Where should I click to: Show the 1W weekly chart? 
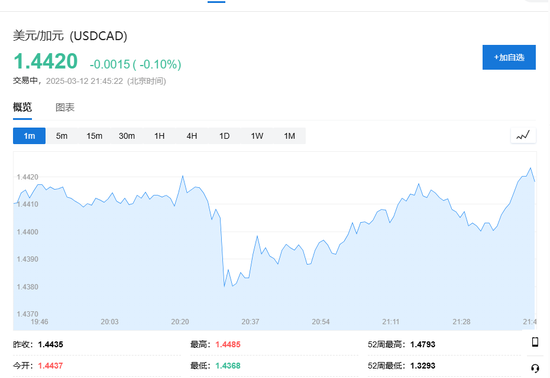[x=257, y=136]
